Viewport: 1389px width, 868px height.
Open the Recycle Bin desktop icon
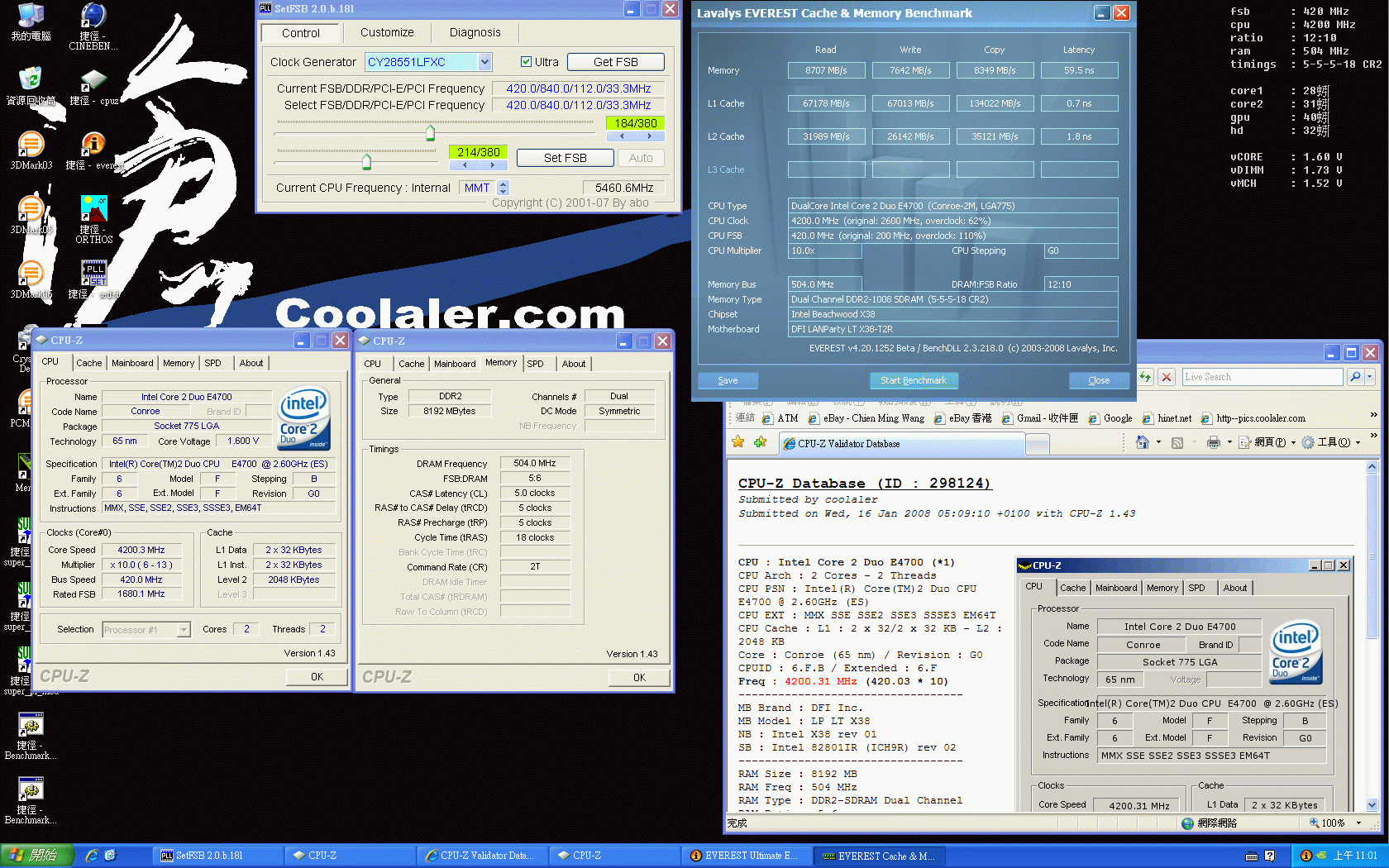pos(31,87)
